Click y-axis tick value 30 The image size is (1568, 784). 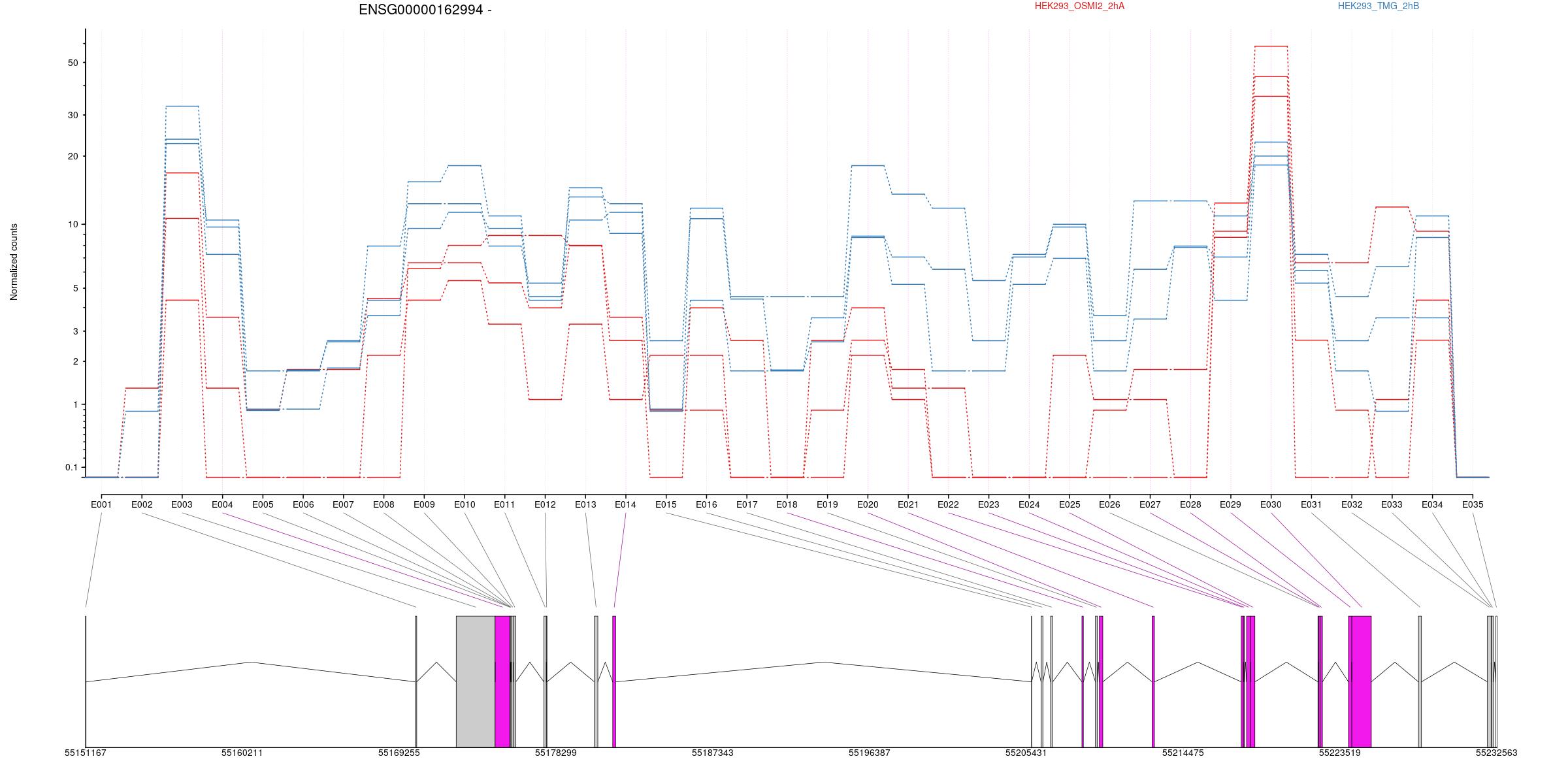(73, 115)
